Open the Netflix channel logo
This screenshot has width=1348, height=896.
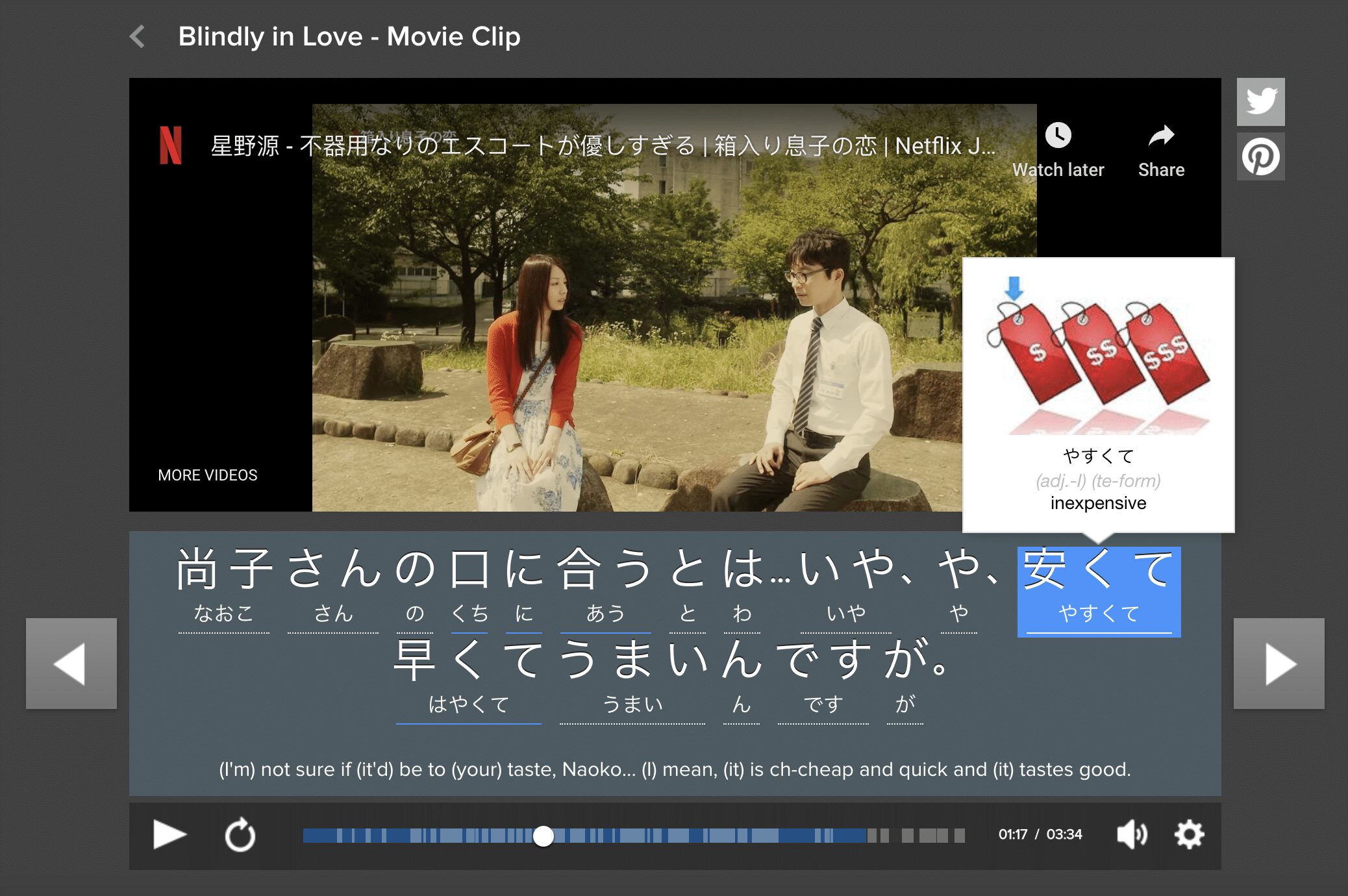(x=171, y=145)
